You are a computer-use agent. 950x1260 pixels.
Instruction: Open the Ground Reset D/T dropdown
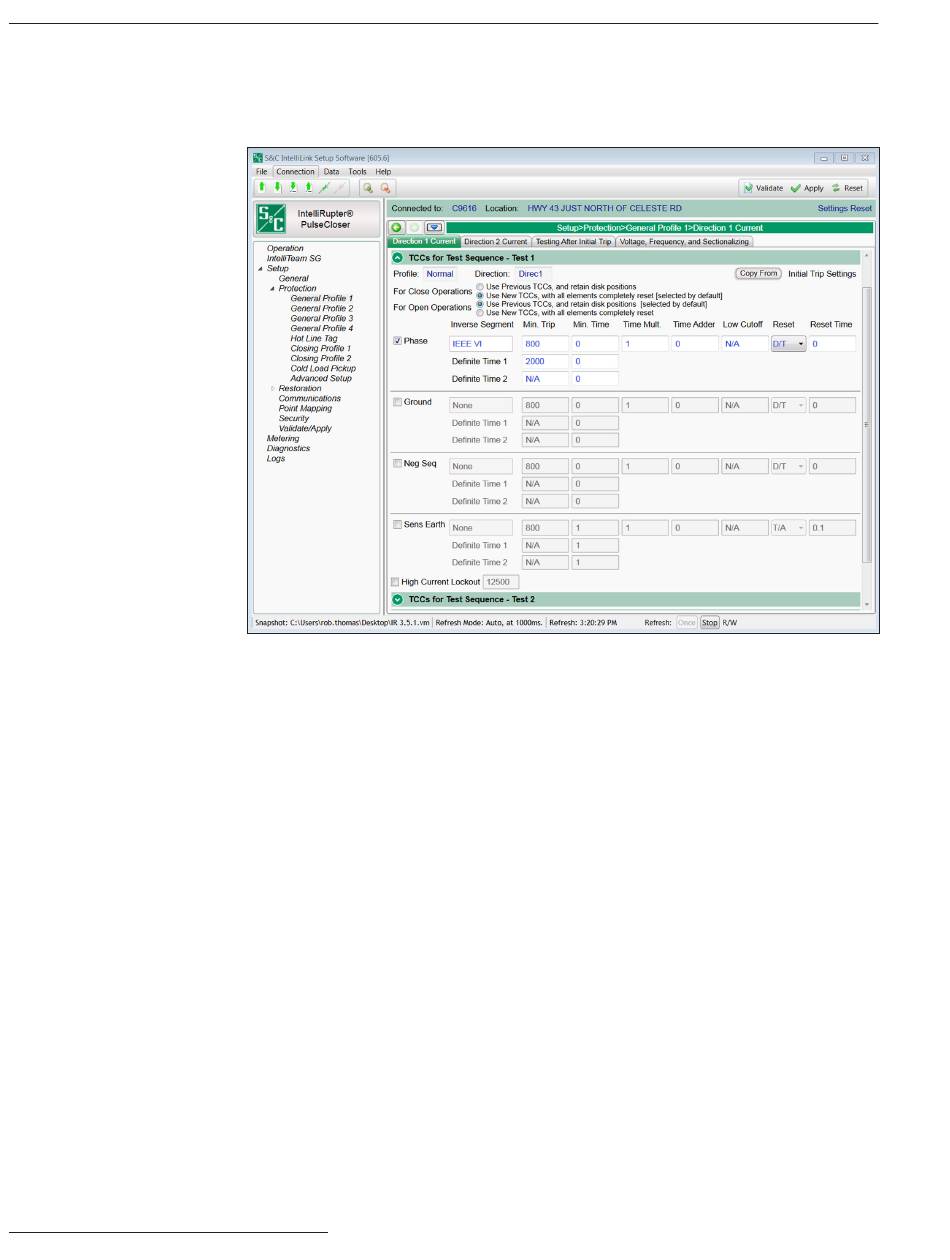click(x=788, y=405)
